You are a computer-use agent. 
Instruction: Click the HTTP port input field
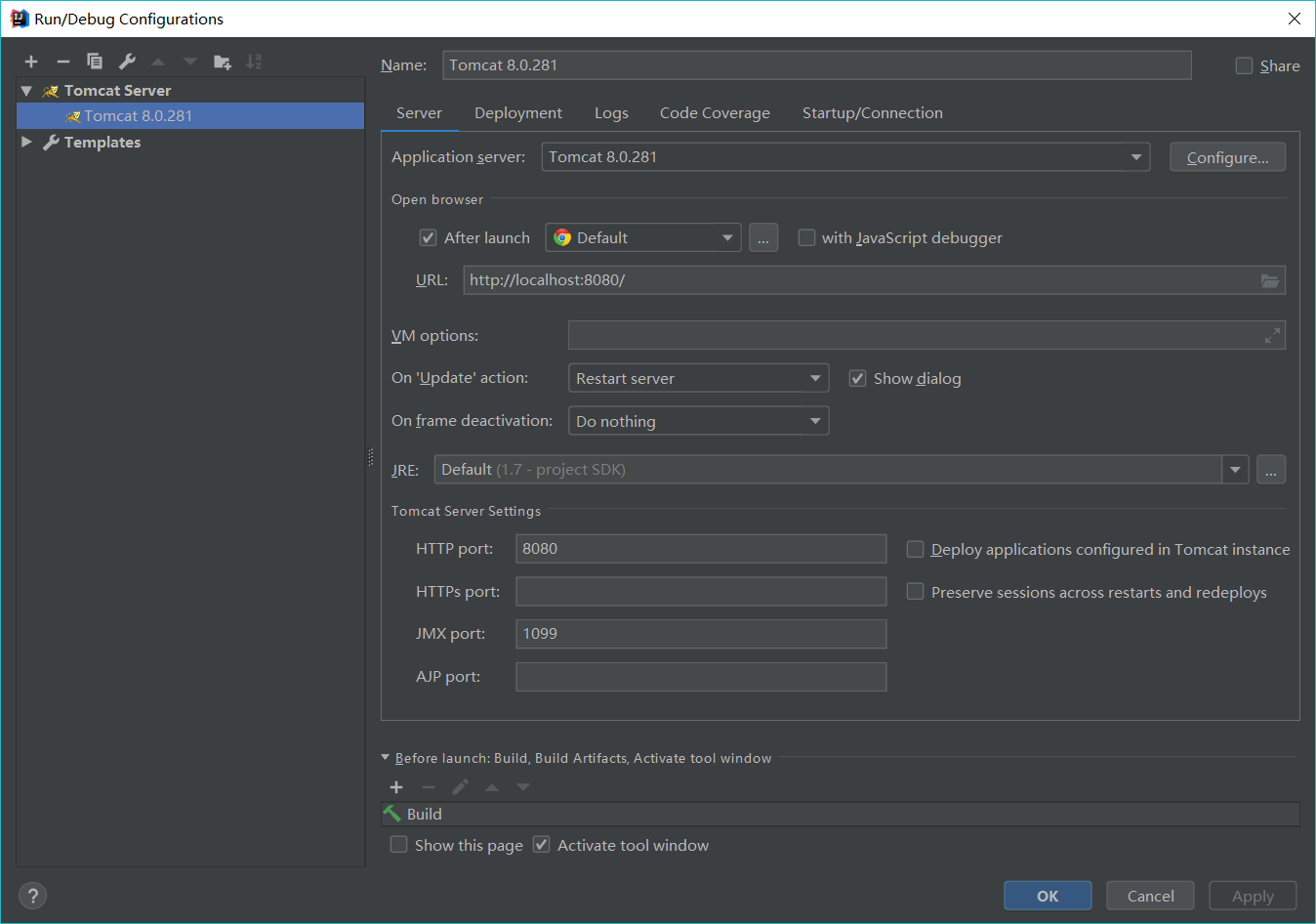700,549
